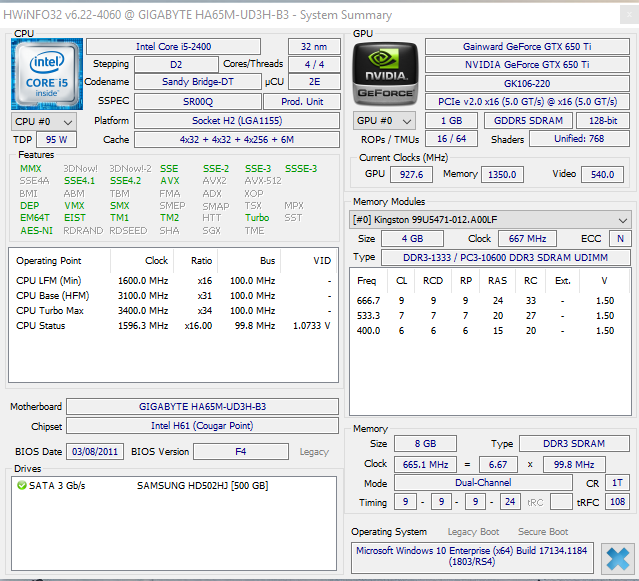The height and width of the screenshot is (581, 639).
Task: Click the ECC N value
Action: [620, 239]
